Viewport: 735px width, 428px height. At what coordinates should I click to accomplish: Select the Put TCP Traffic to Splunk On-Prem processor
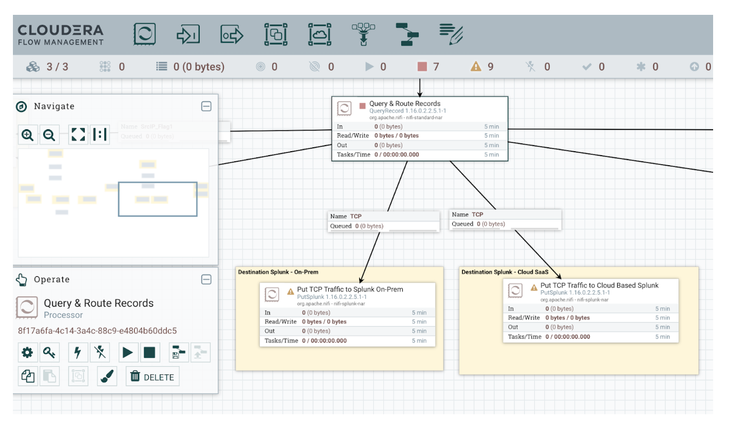(x=347, y=315)
